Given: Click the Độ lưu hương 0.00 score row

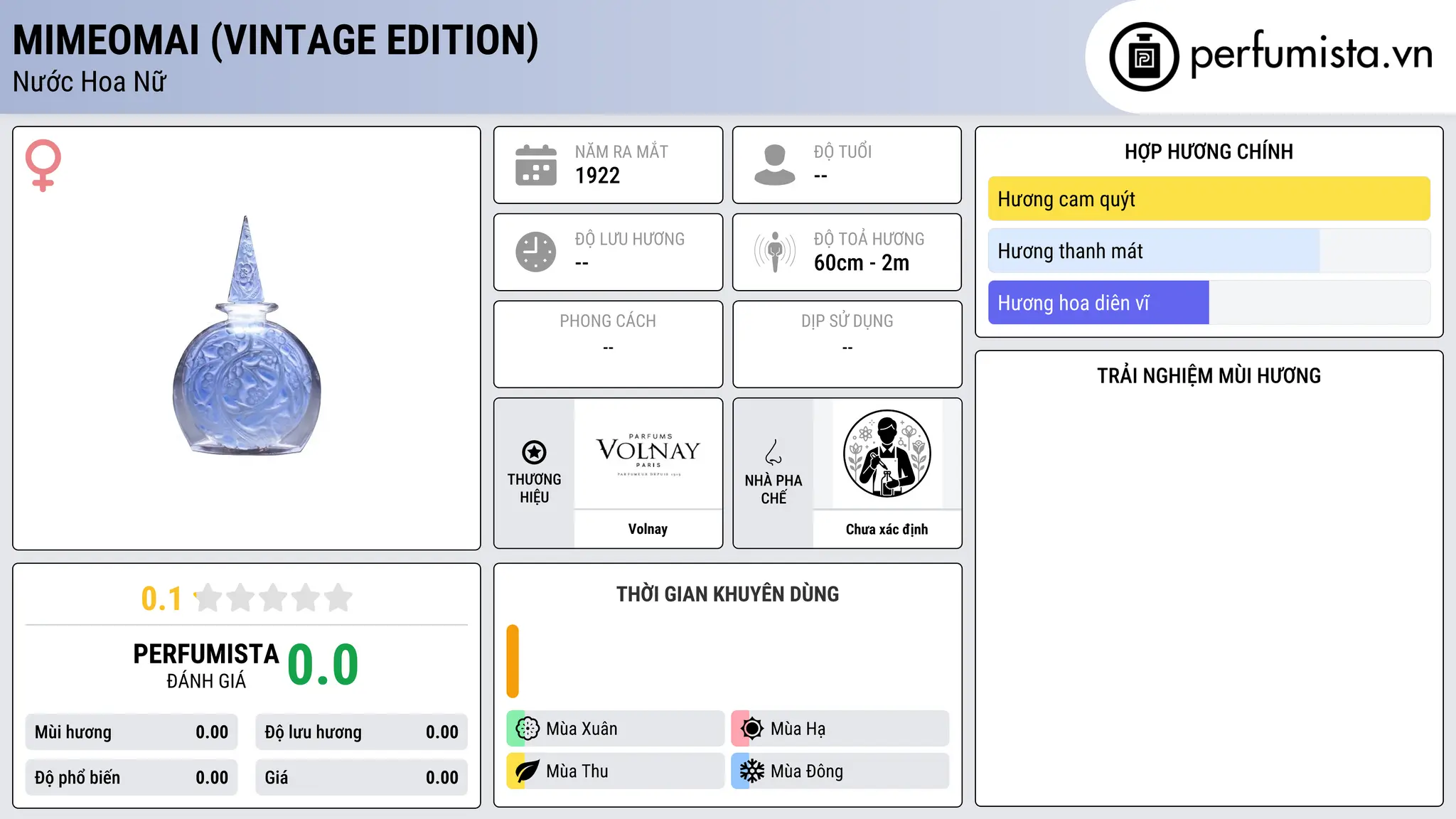Looking at the screenshot, I should pyautogui.click(x=361, y=732).
